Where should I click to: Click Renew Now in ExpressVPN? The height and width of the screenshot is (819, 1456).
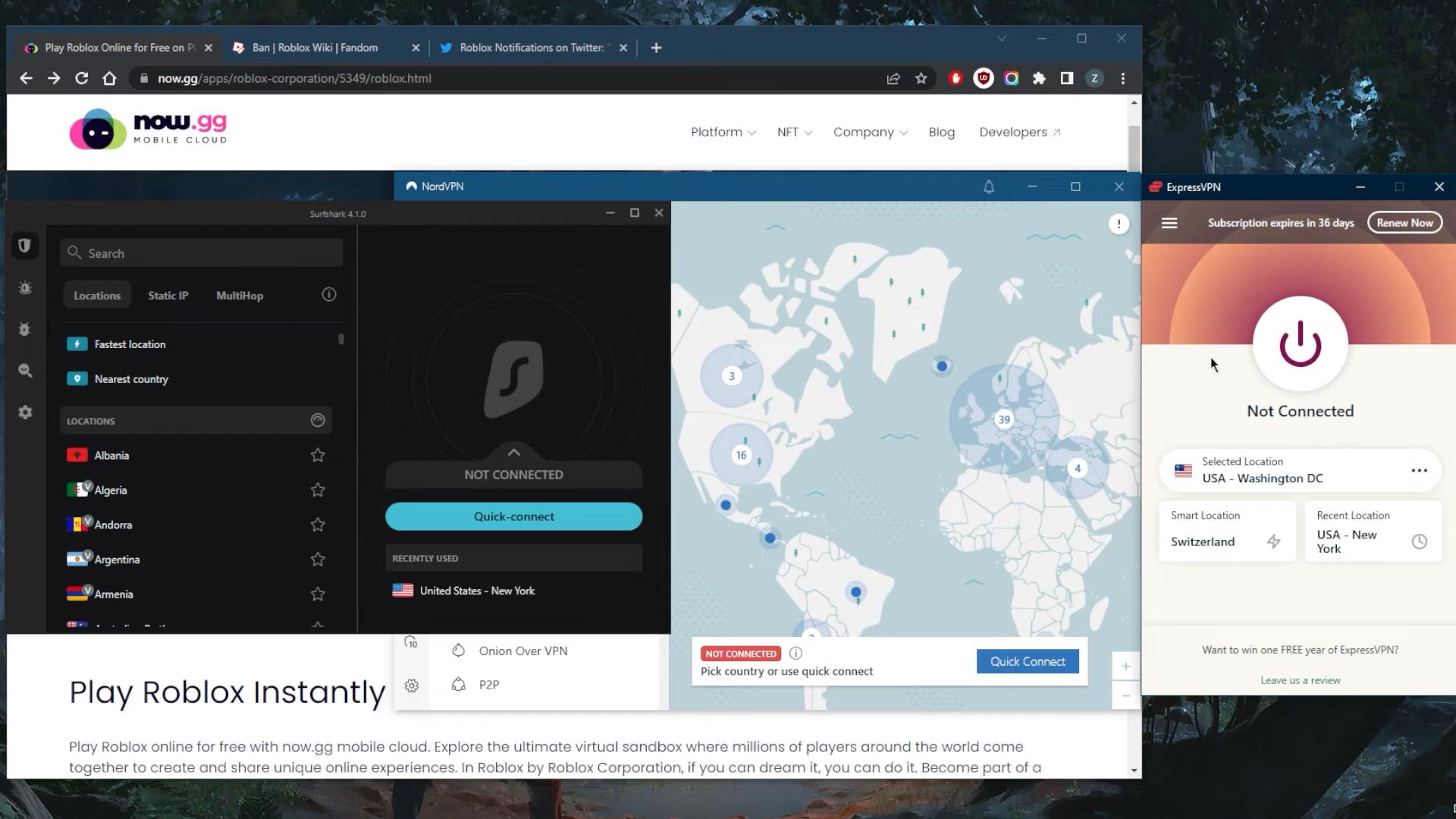click(x=1404, y=222)
